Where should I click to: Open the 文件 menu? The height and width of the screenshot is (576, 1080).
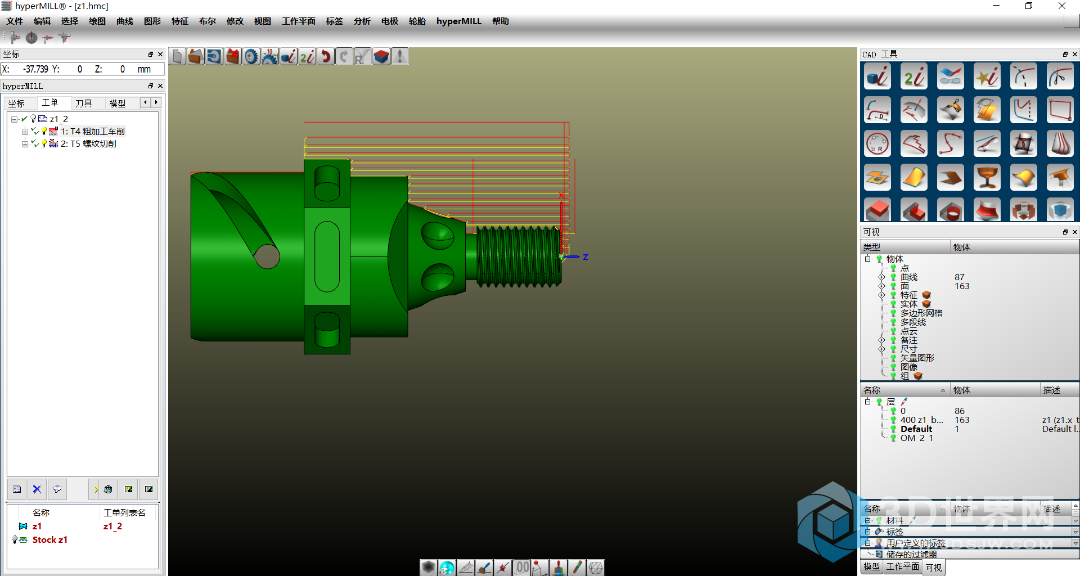[x=14, y=21]
